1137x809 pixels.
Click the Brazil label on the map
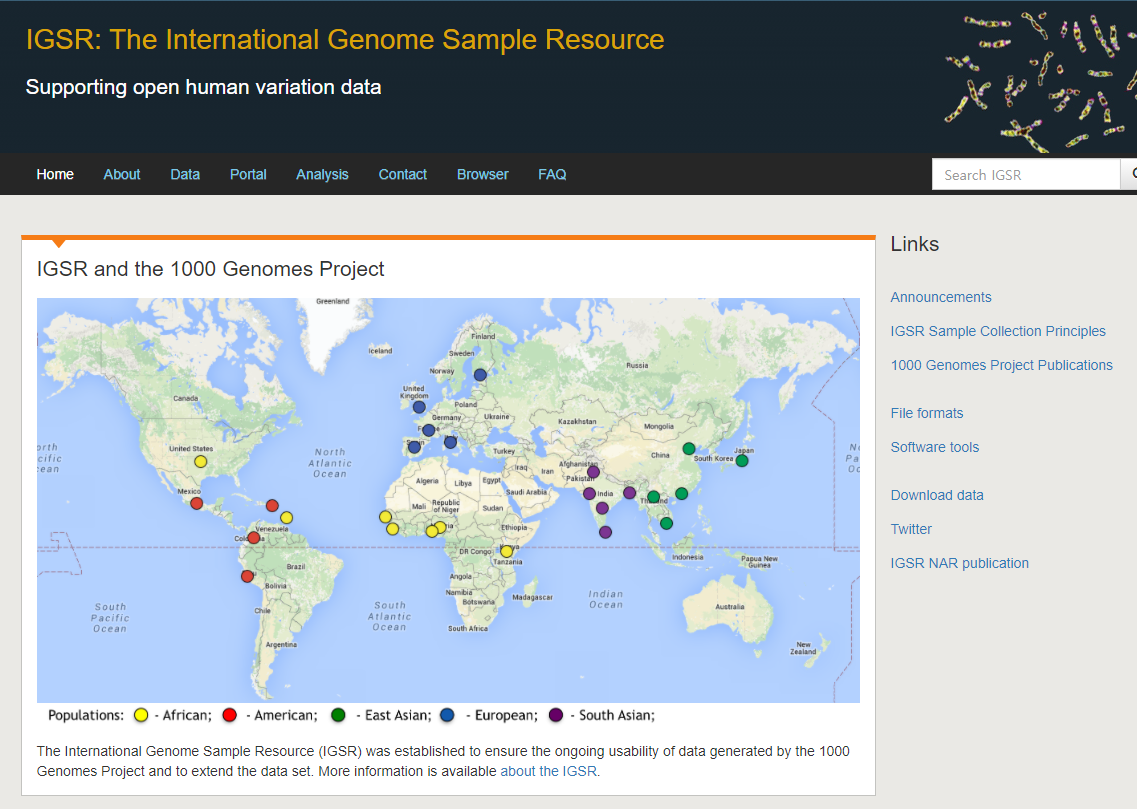pyautogui.click(x=296, y=566)
